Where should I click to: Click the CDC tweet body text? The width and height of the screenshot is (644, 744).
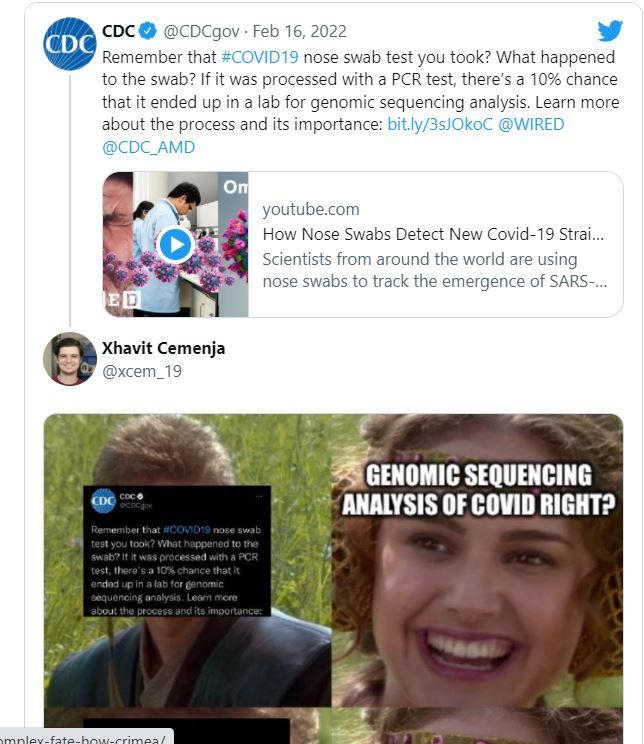point(360,90)
